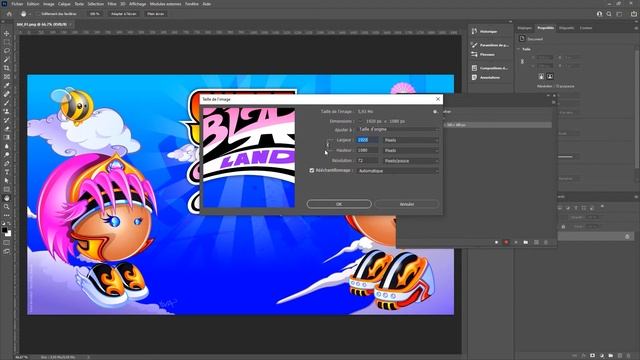The width and height of the screenshot is (640, 360).
Task: Select the Move tool
Action: pyautogui.click(x=7, y=33)
